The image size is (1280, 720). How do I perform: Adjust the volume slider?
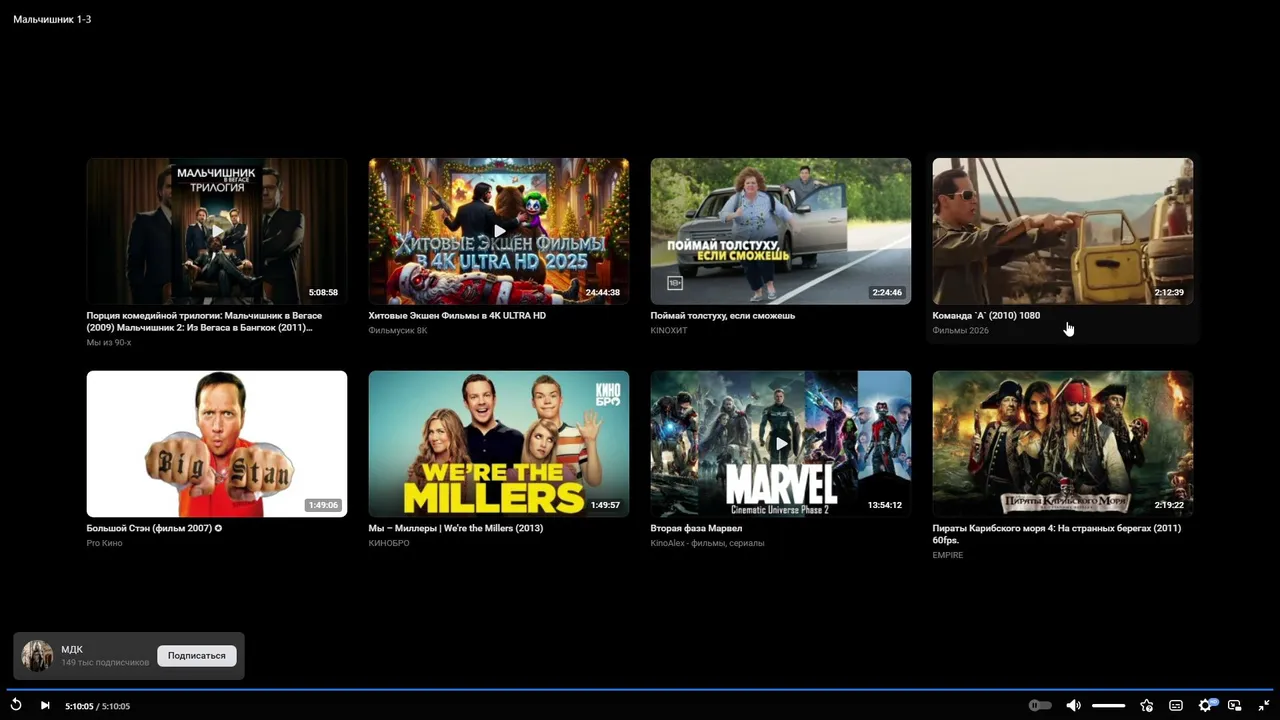coord(1109,706)
